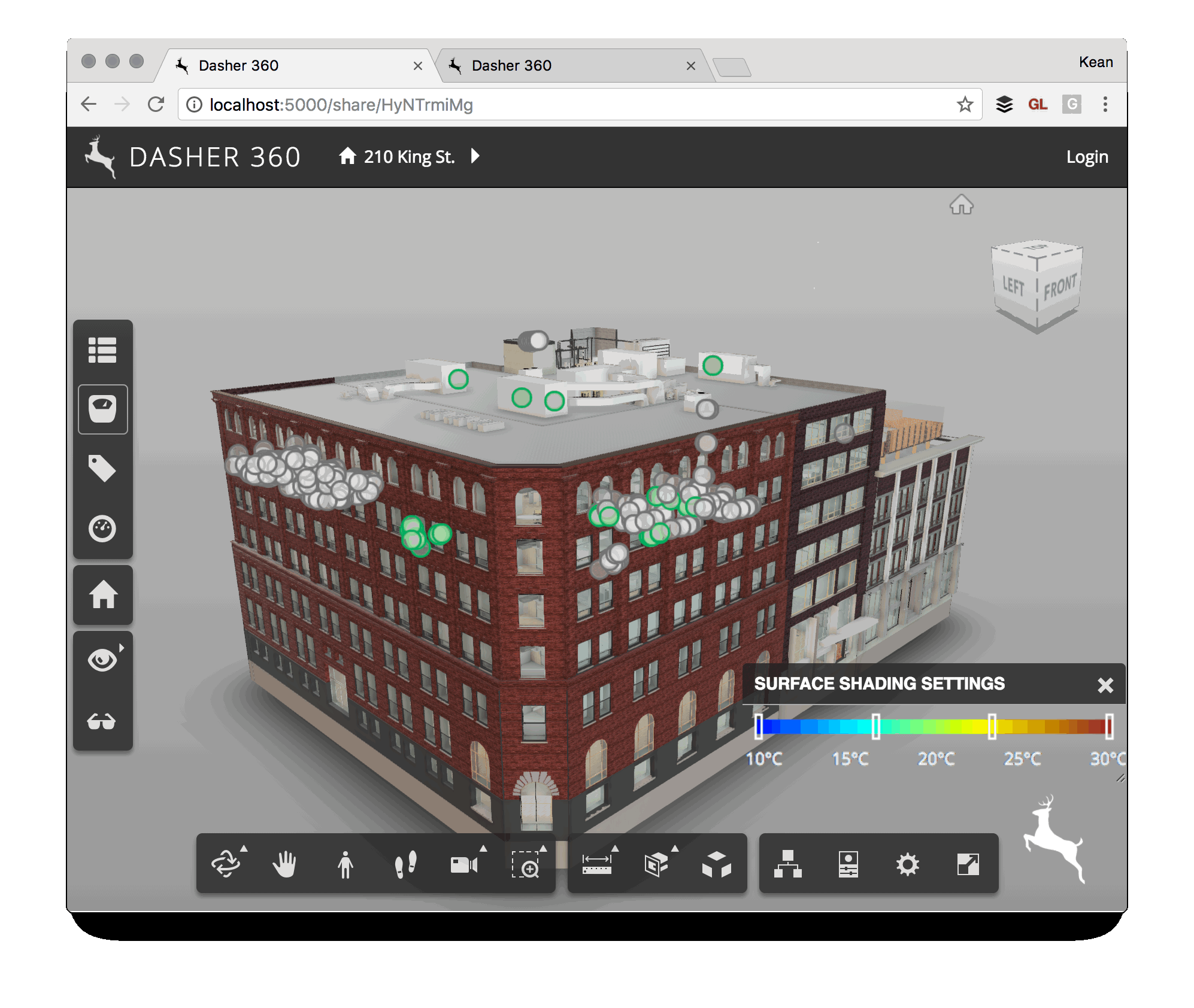This screenshot has width=1194, height=1008.
Task: Switch to the second Dasher 360 tab
Action: (x=511, y=65)
